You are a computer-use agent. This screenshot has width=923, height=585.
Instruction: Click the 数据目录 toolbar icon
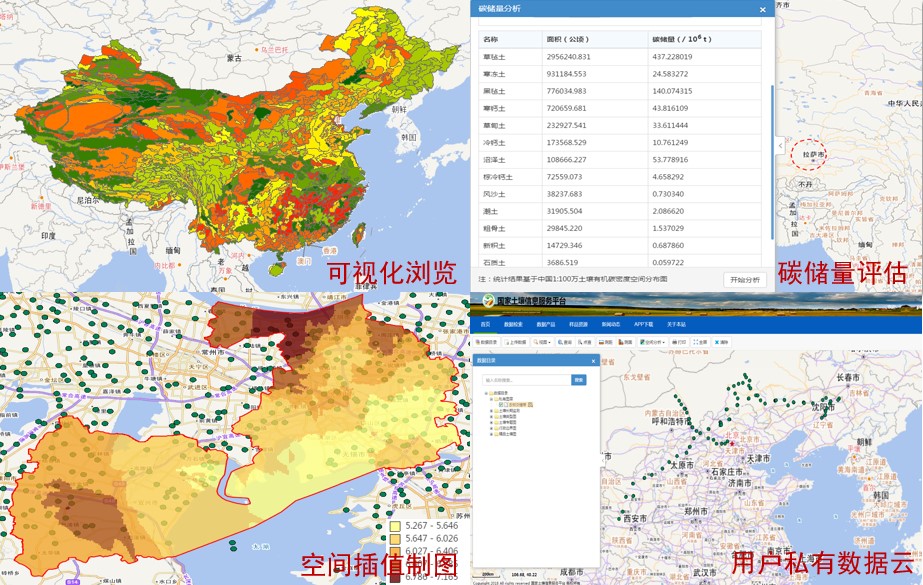point(487,342)
